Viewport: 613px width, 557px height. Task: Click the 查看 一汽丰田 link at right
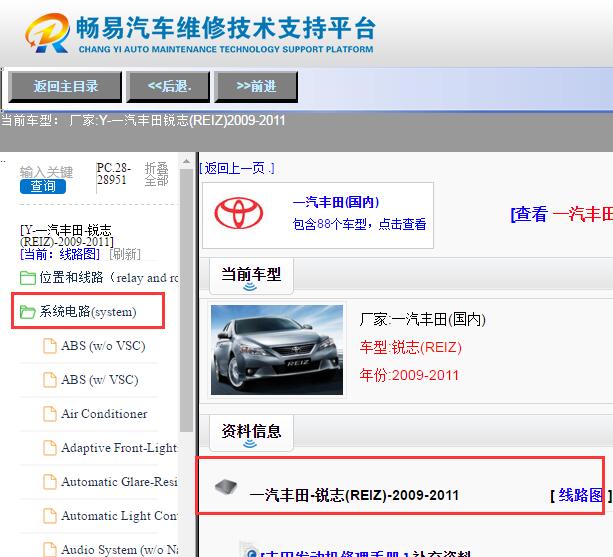[x=561, y=214]
